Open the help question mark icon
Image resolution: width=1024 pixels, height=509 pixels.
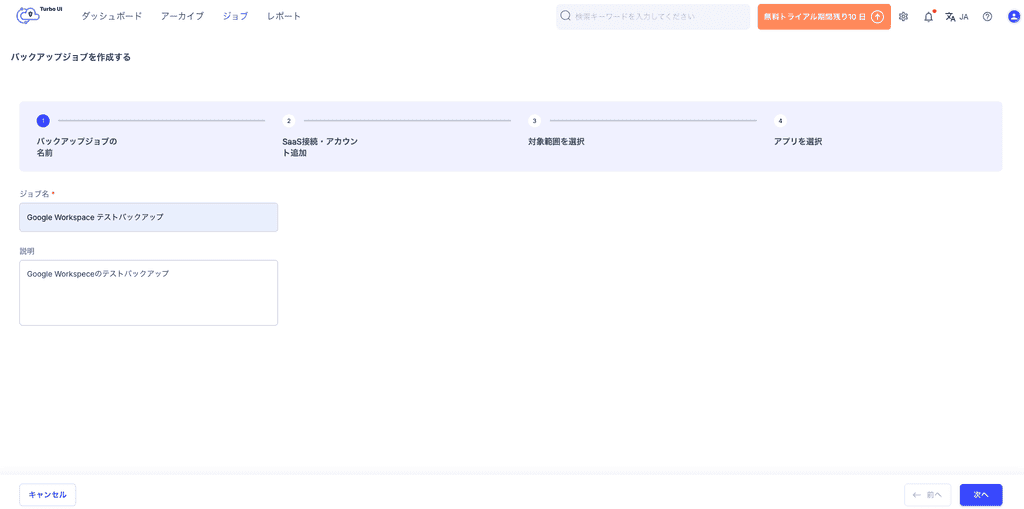987,17
